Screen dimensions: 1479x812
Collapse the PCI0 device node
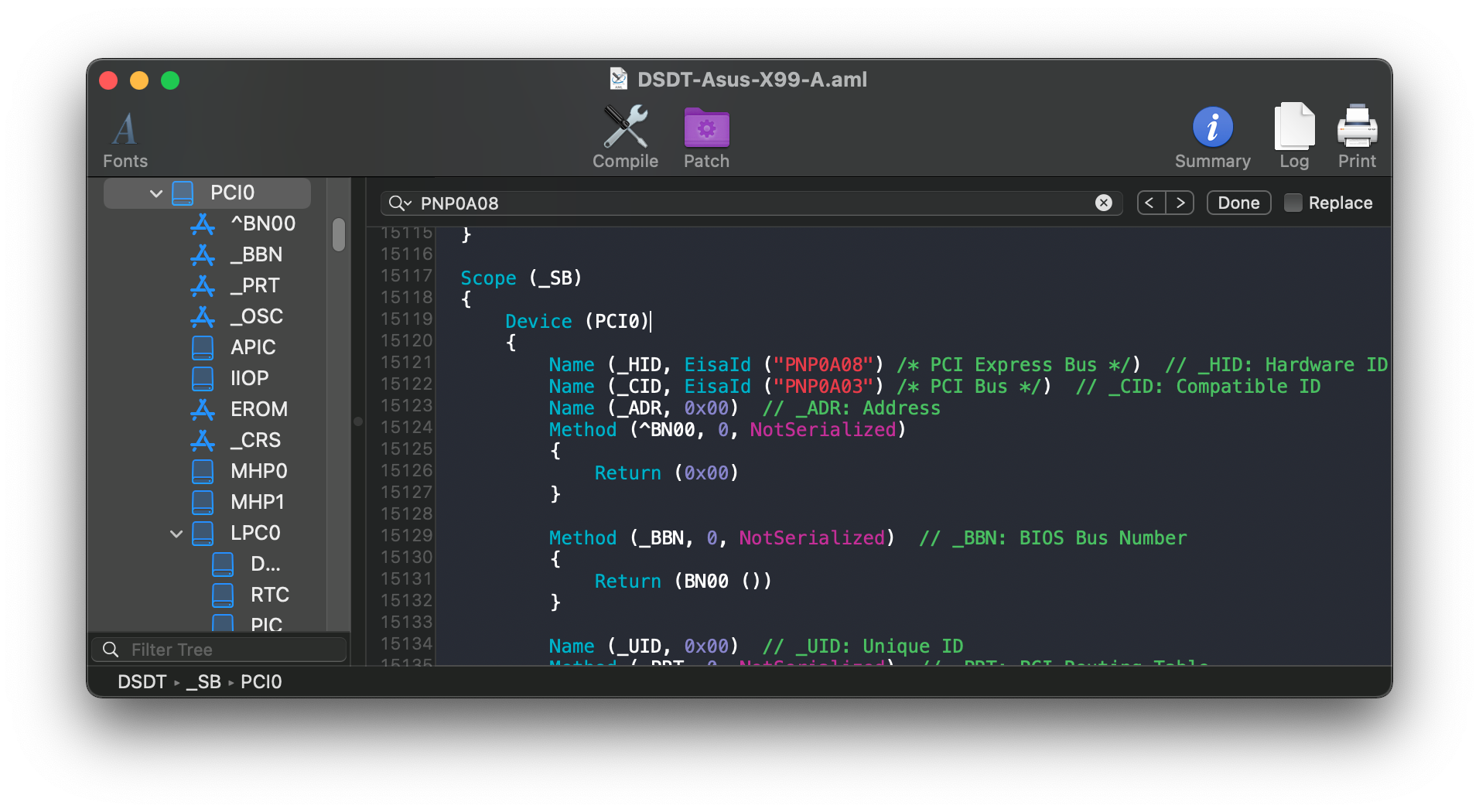155,193
